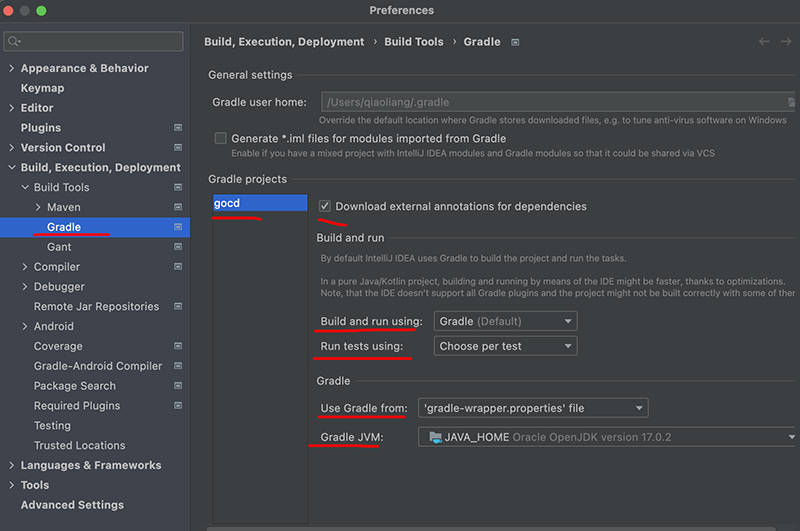The width and height of the screenshot is (800, 531).
Task: Open the Build and run using dropdown
Action: (x=505, y=321)
